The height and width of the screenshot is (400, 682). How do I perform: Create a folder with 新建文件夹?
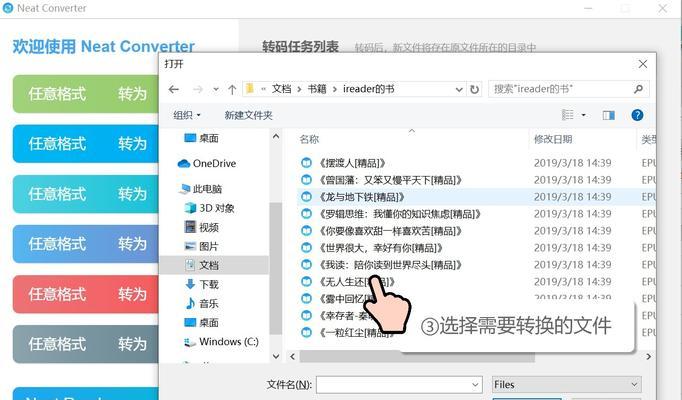[248, 115]
